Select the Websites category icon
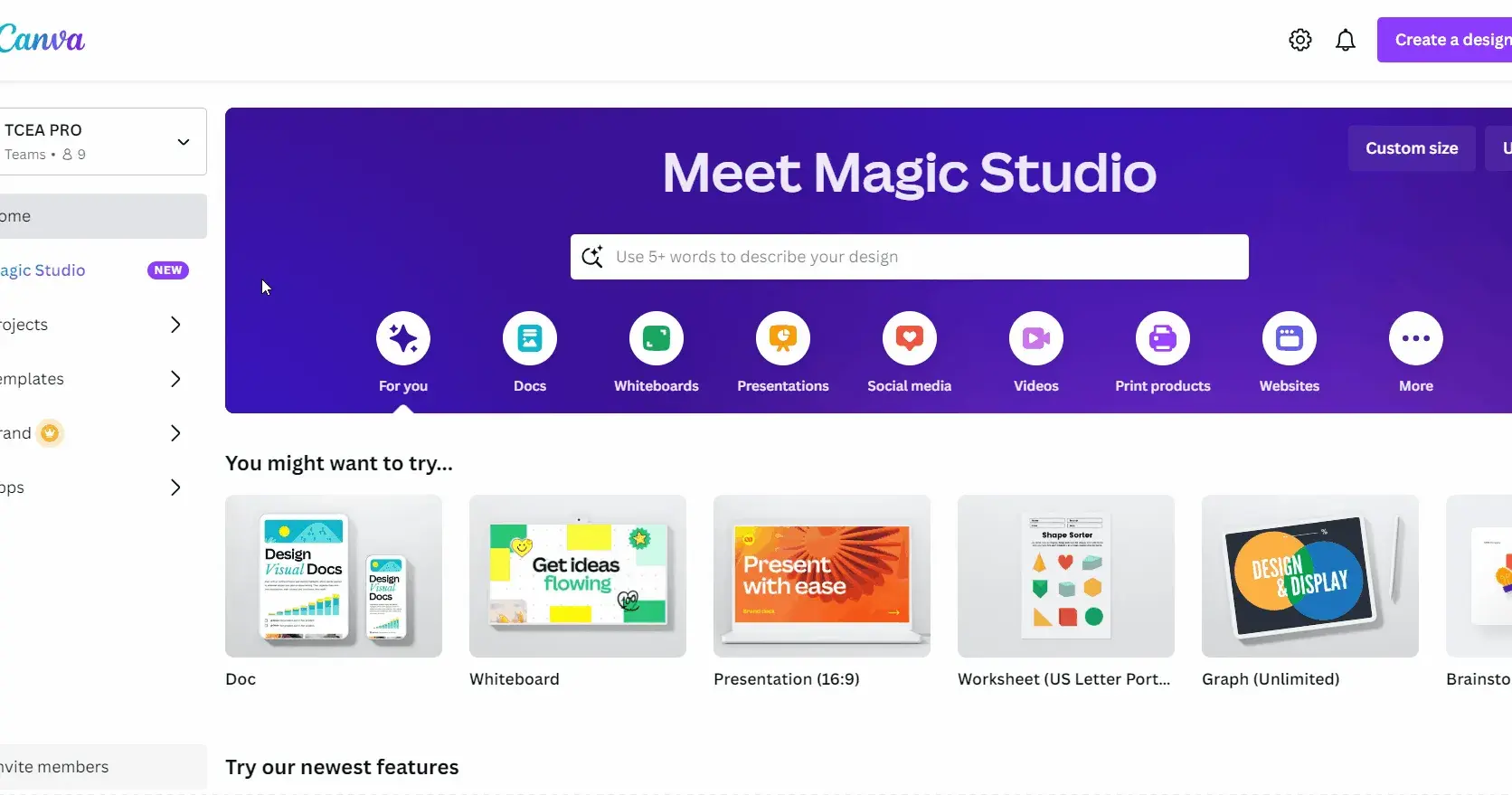The height and width of the screenshot is (795, 1512). click(x=1290, y=338)
